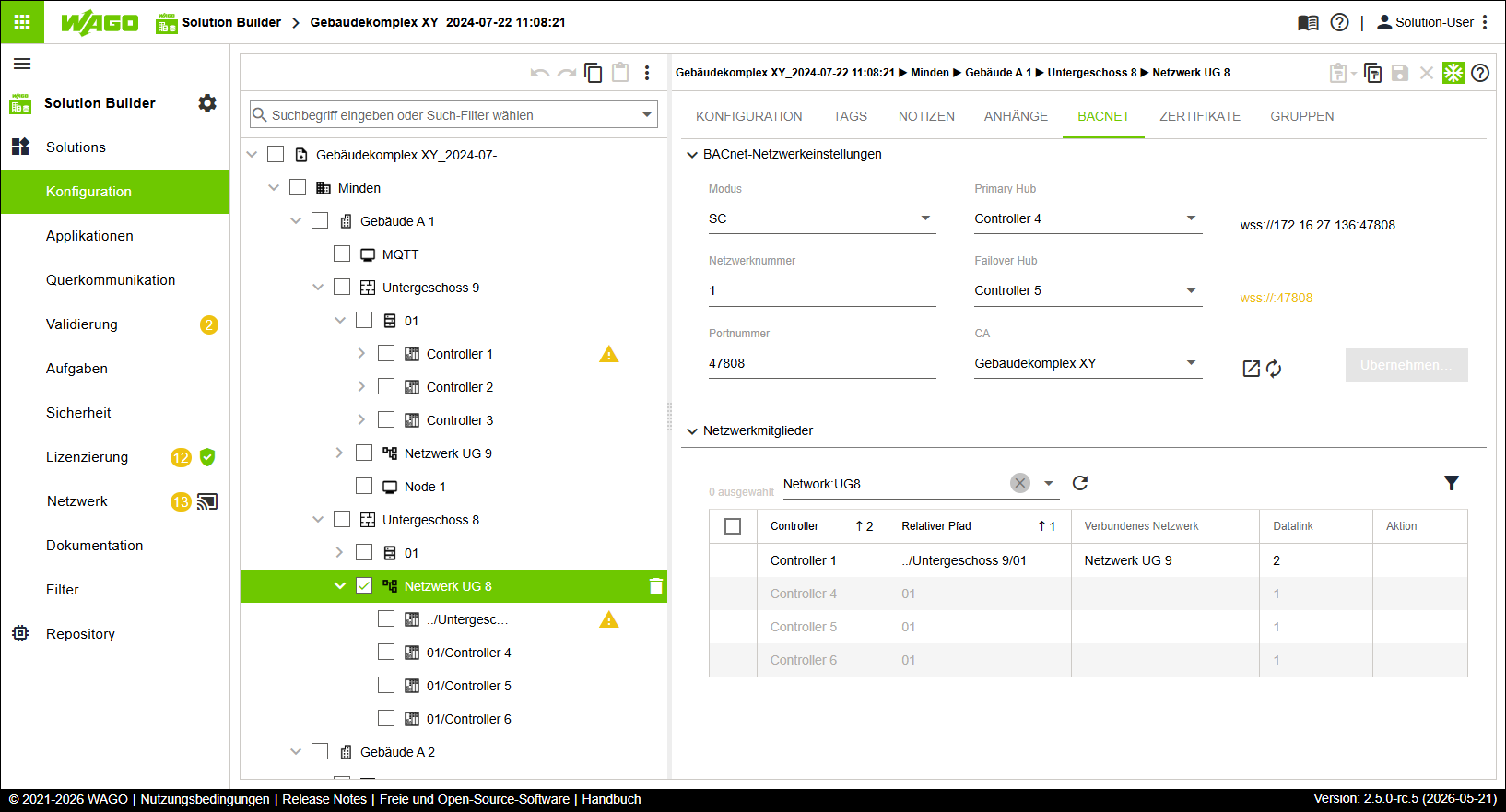Open Release Notes link in footer
The height and width of the screenshot is (812, 1506).
[x=324, y=799]
